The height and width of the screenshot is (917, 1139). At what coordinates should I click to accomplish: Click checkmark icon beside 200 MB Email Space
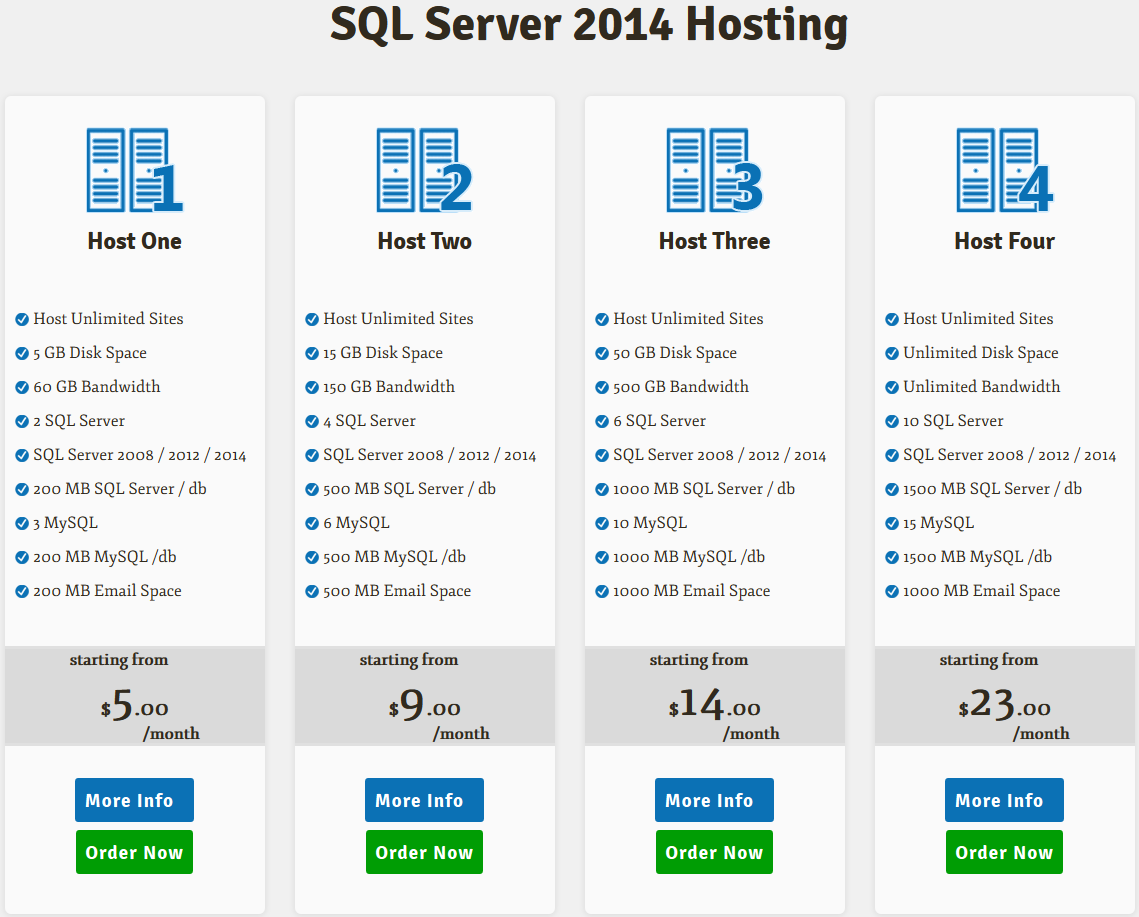22,591
